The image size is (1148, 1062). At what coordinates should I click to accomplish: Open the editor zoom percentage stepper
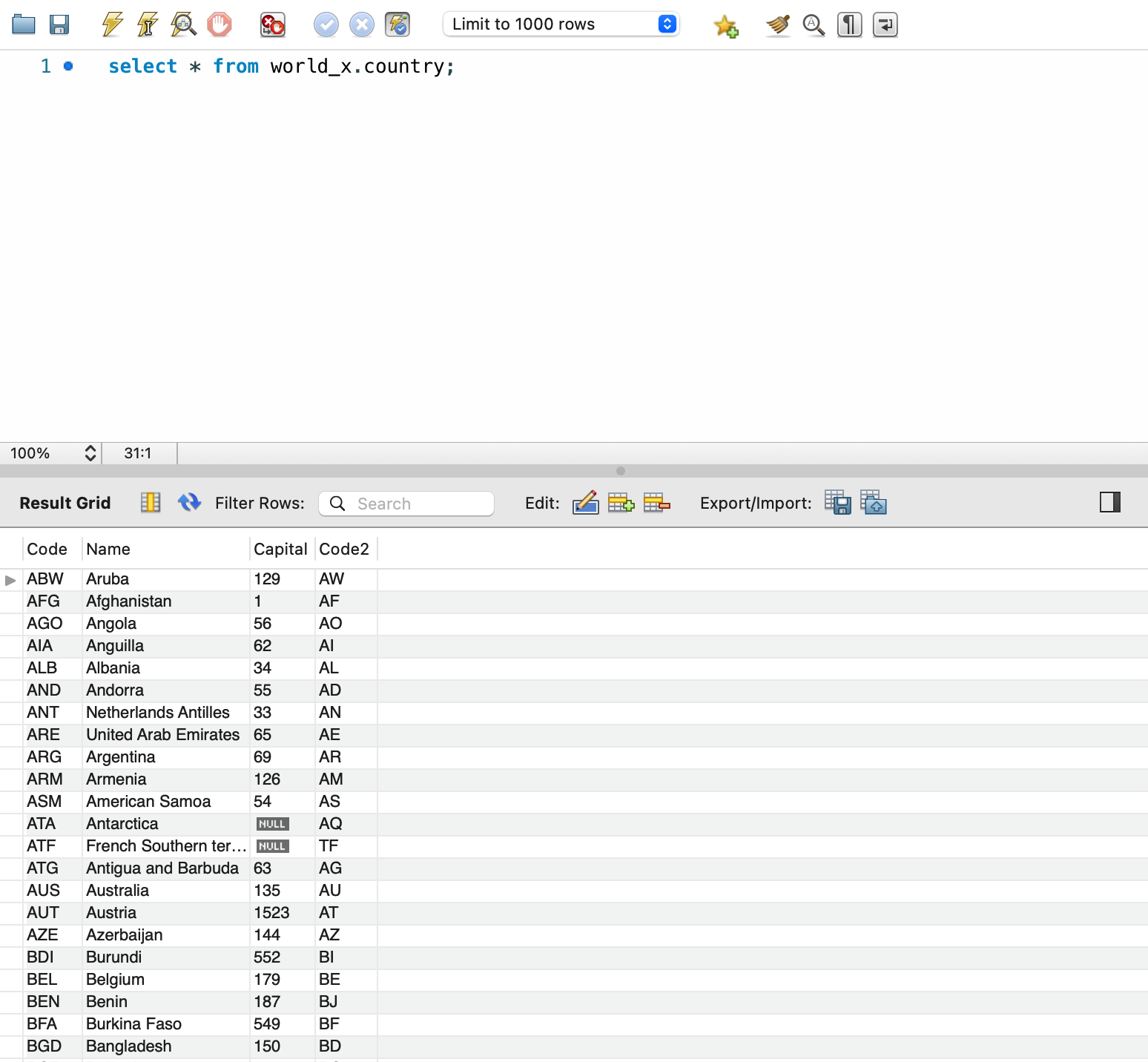tap(89, 453)
